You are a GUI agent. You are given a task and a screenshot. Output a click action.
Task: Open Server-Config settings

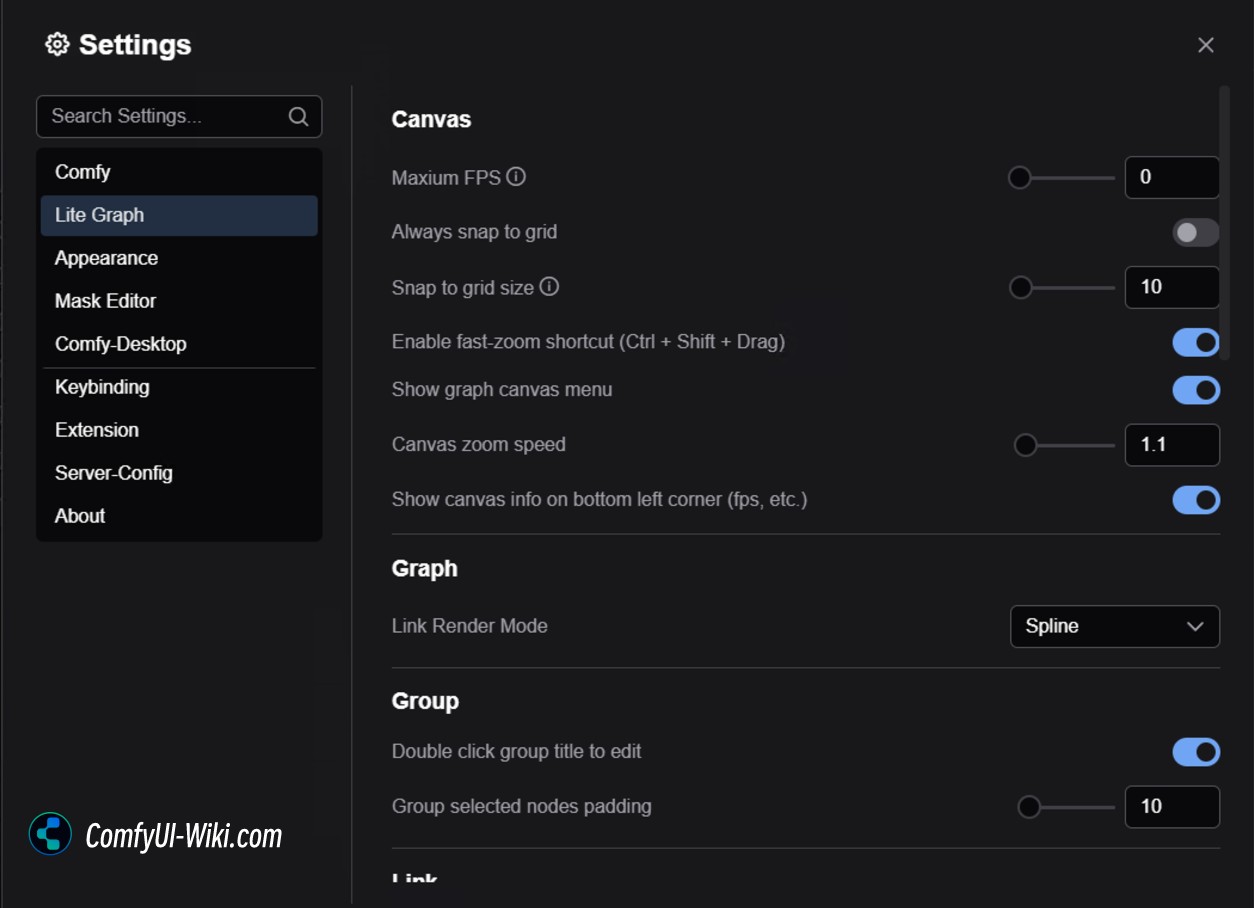coord(179,473)
